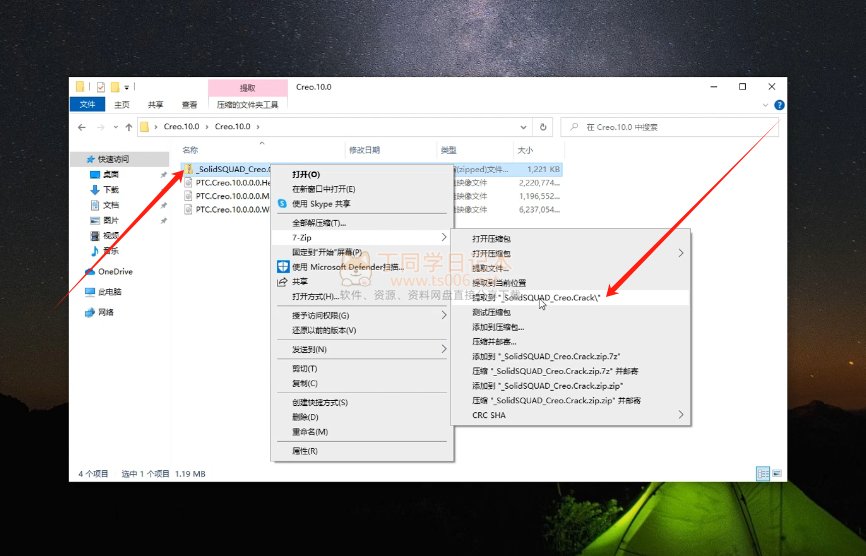Select 快速访问 in the navigation pane
Screen dimensions: 866x556
[113, 159]
